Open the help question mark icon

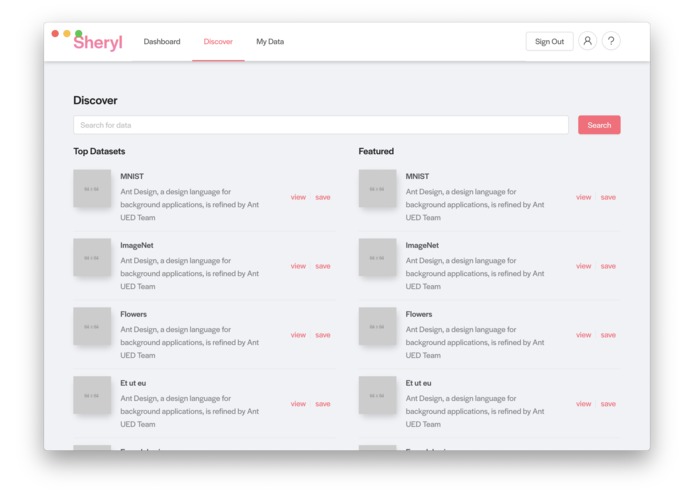click(611, 41)
